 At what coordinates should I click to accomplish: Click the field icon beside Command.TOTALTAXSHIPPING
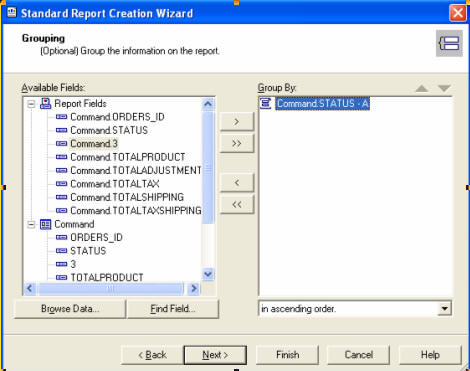point(61,211)
